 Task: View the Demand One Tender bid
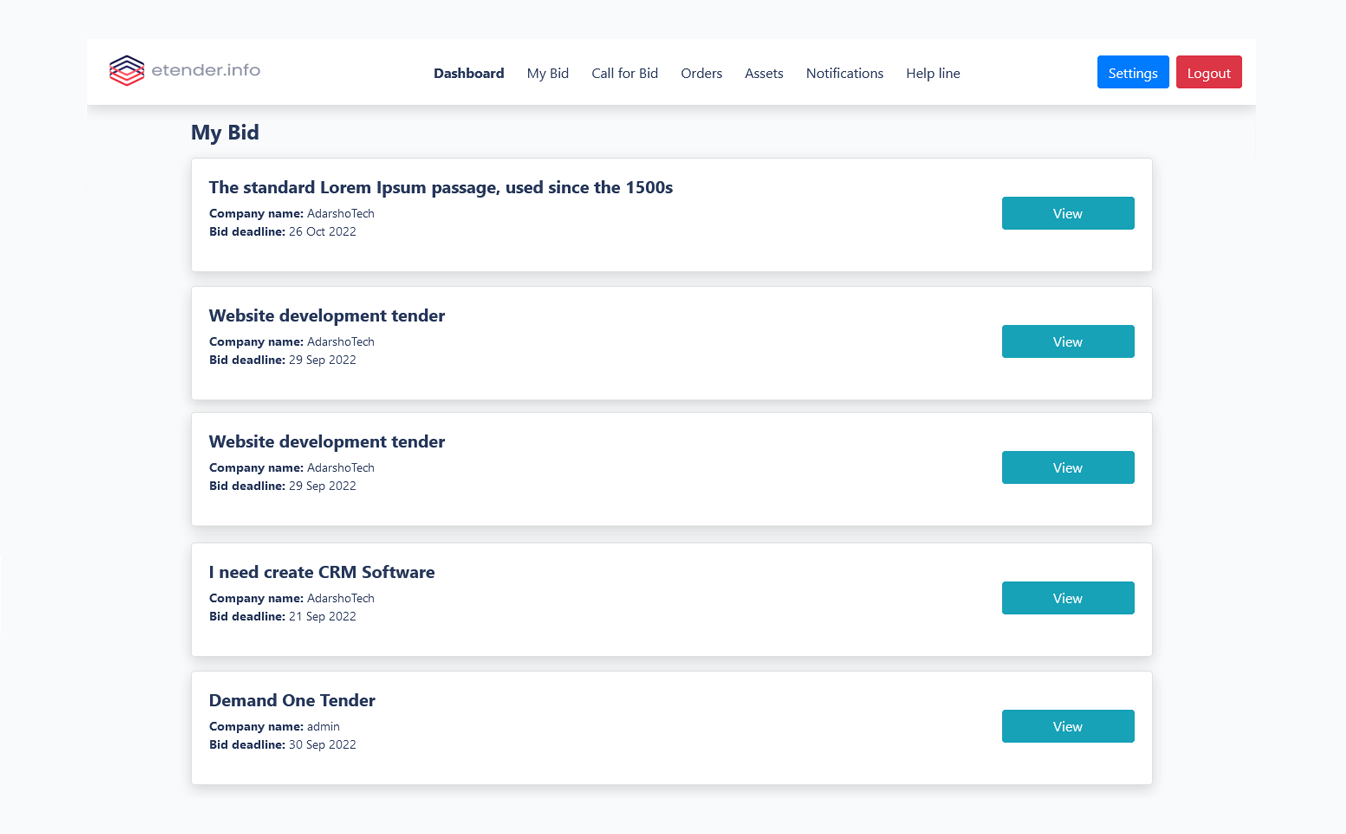tap(1068, 726)
